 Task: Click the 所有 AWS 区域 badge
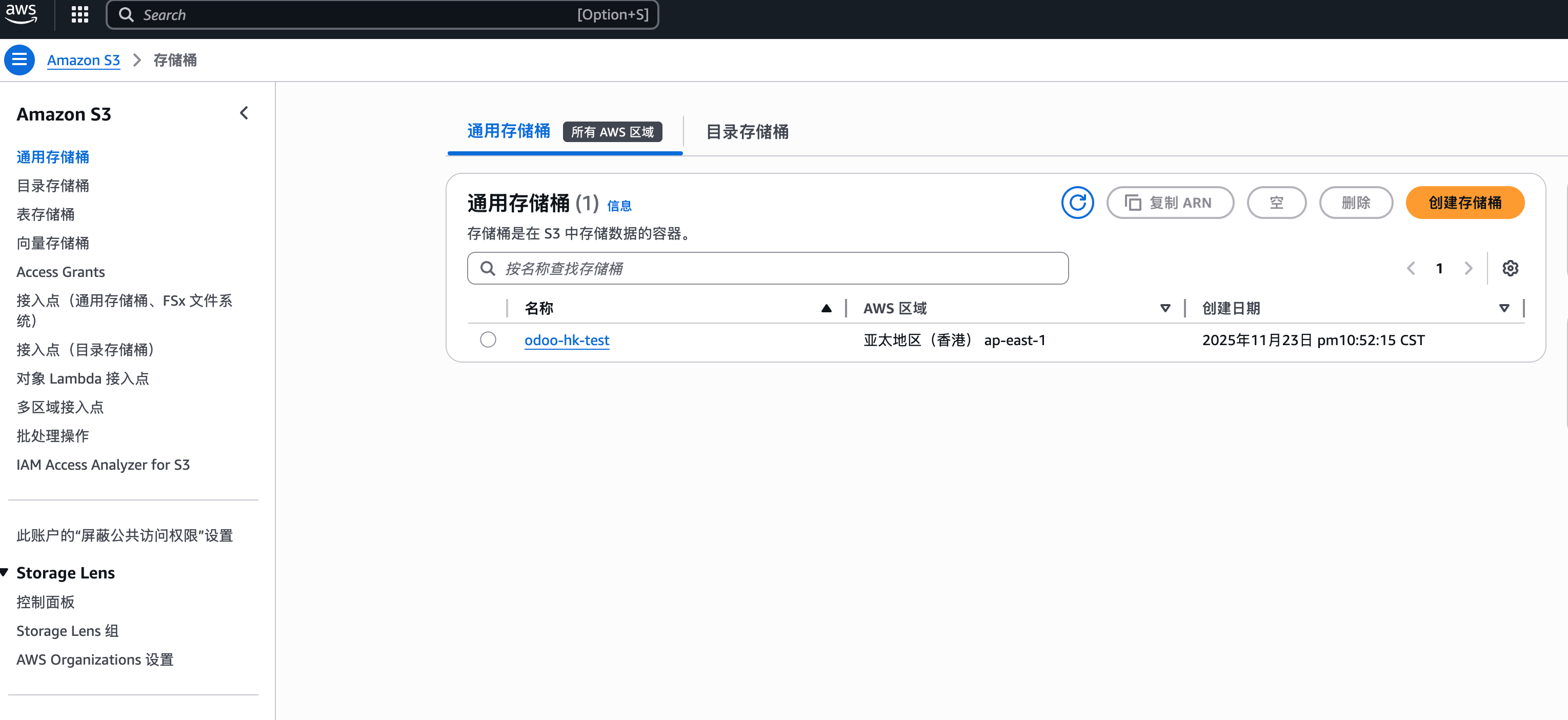coord(612,132)
